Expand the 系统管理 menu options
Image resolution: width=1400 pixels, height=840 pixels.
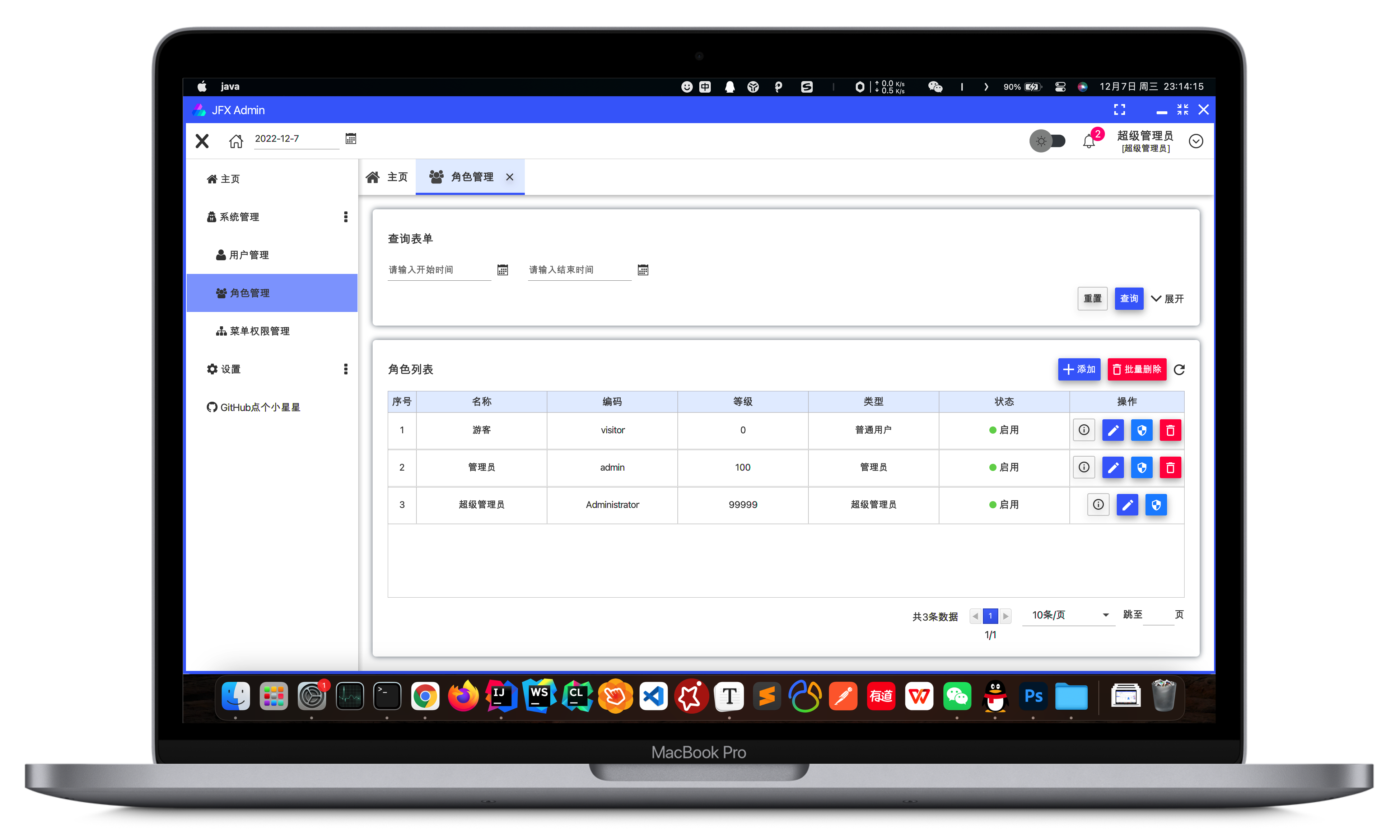click(346, 217)
